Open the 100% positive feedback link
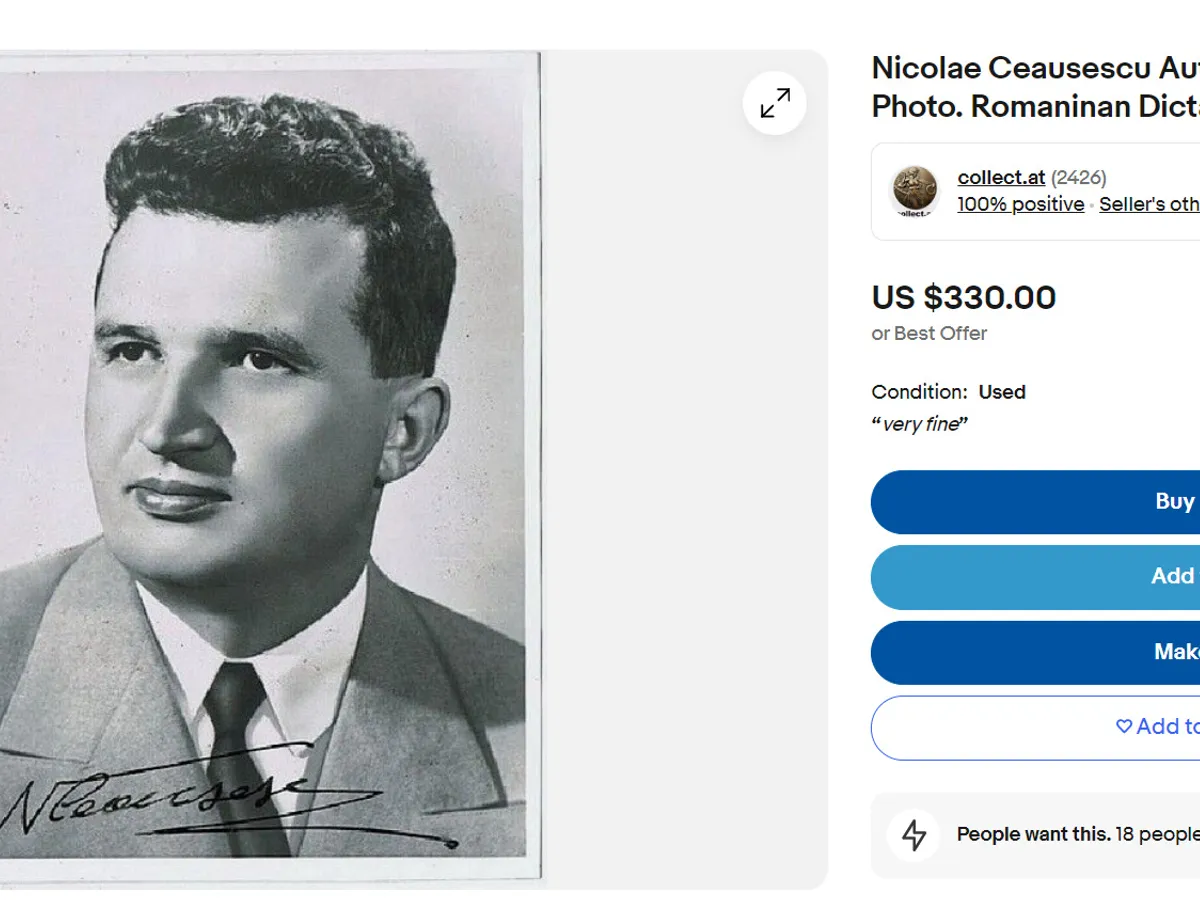Image resolution: width=1200 pixels, height=900 pixels. (x=1020, y=204)
